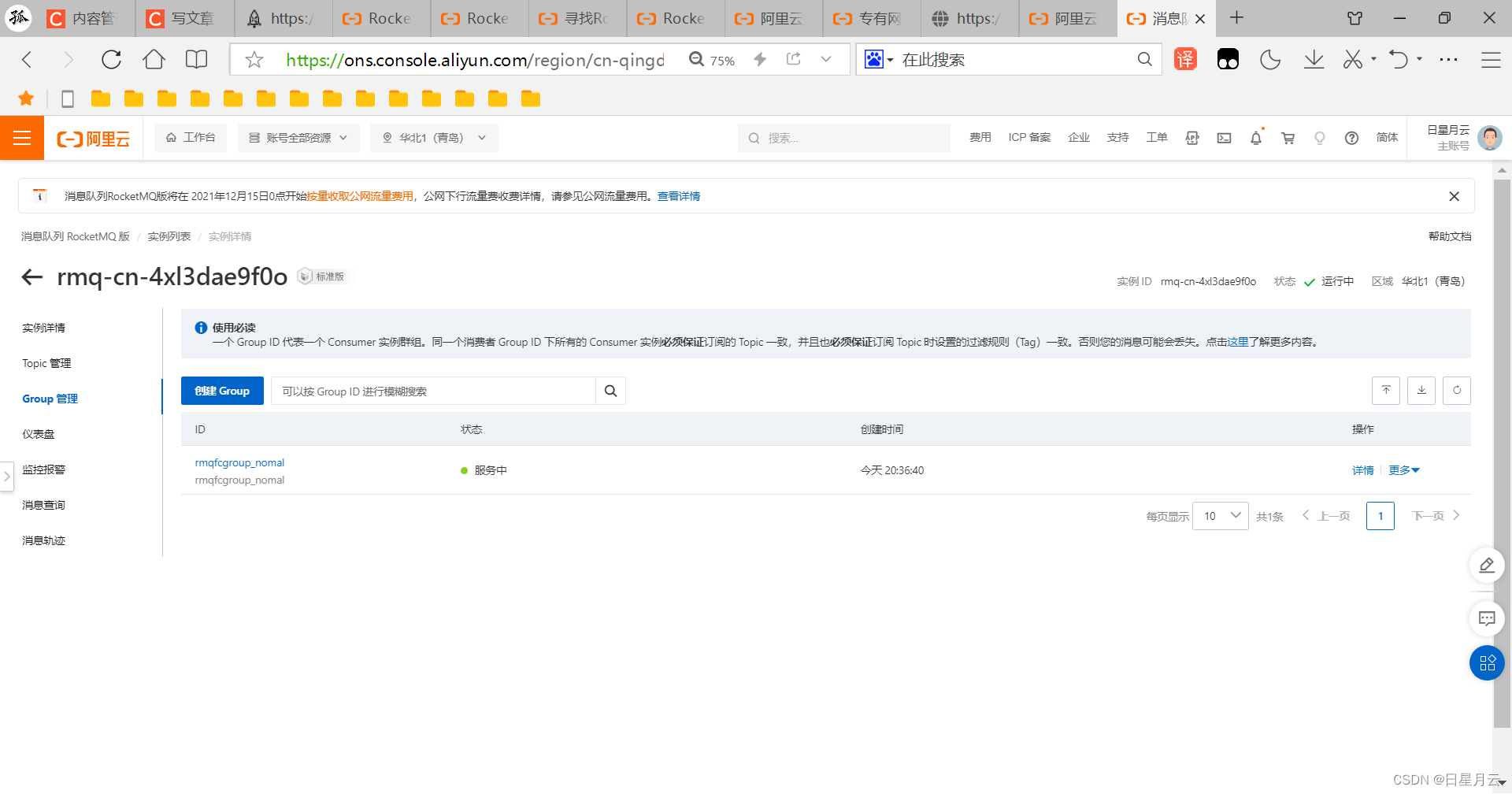Select pagination page 1
Screen dimensions: 1512x794
[x=1380, y=516]
